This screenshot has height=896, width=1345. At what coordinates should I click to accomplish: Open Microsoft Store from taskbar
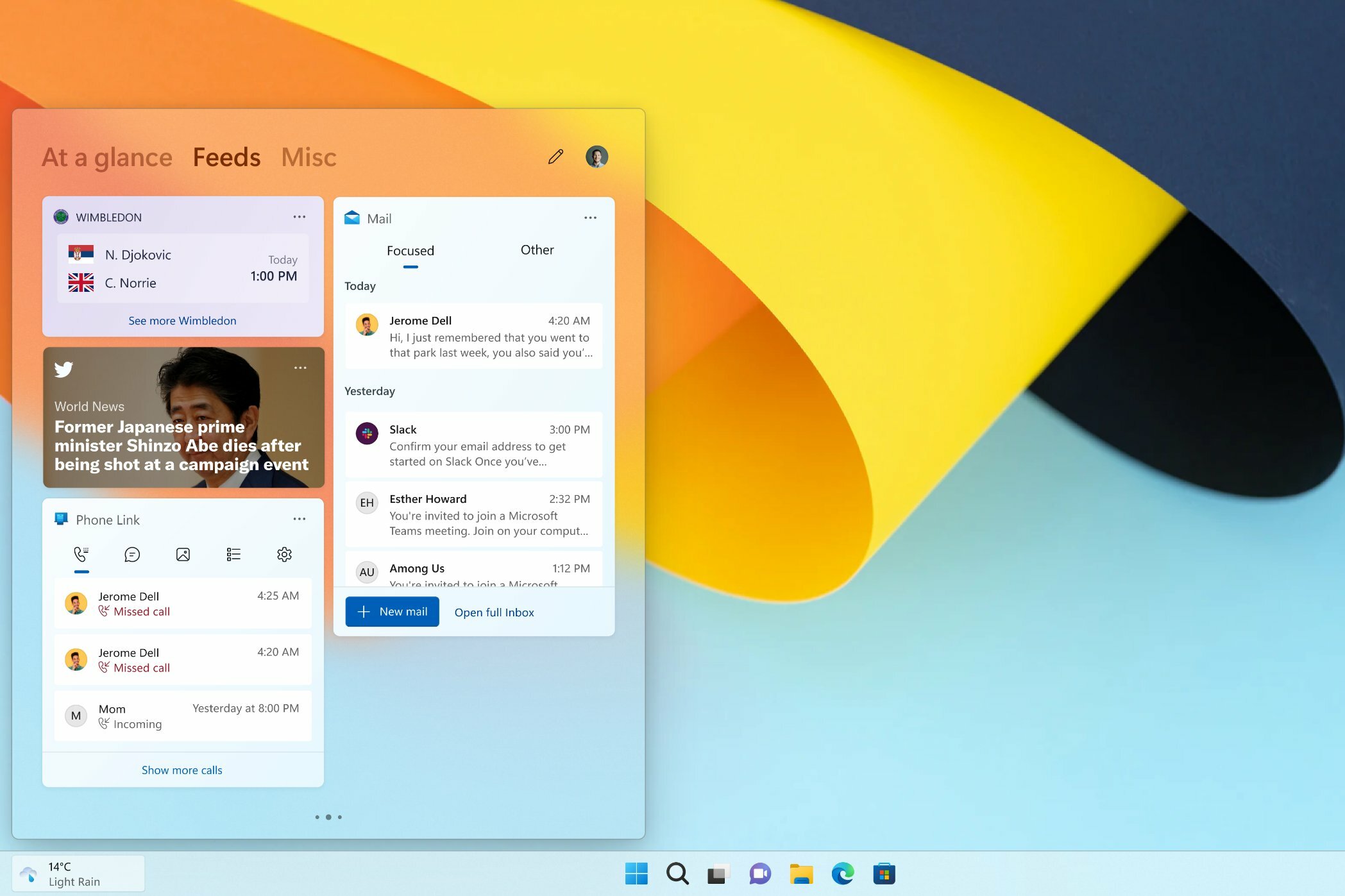point(884,874)
